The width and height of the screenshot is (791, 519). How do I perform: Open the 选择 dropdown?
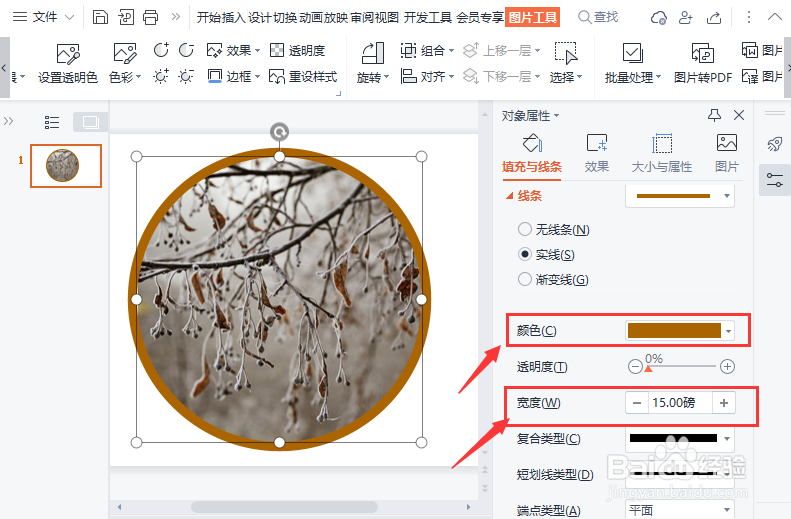tap(566, 64)
